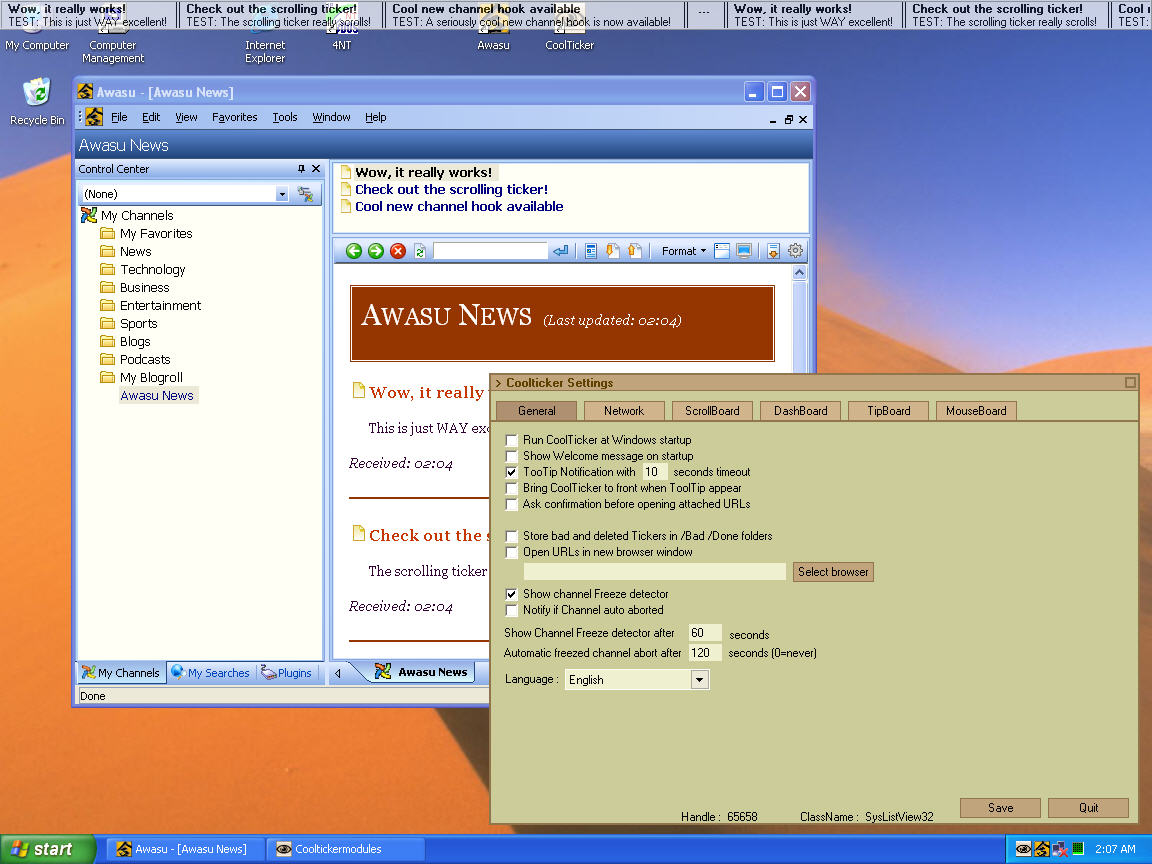
Task: Click the window-pane icon right of Format
Action: point(721,251)
